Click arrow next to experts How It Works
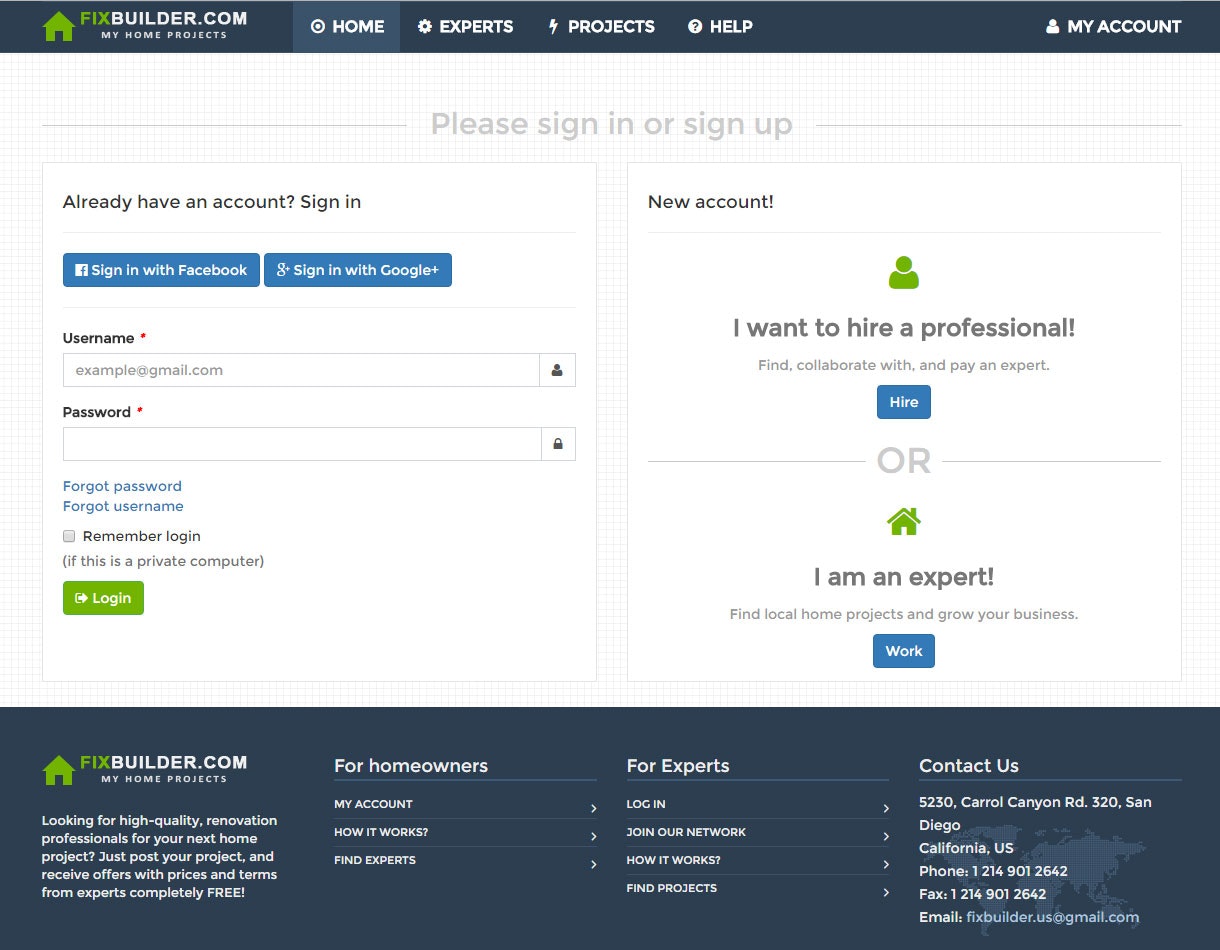This screenshot has width=1220, height=950. click(885, 864)
